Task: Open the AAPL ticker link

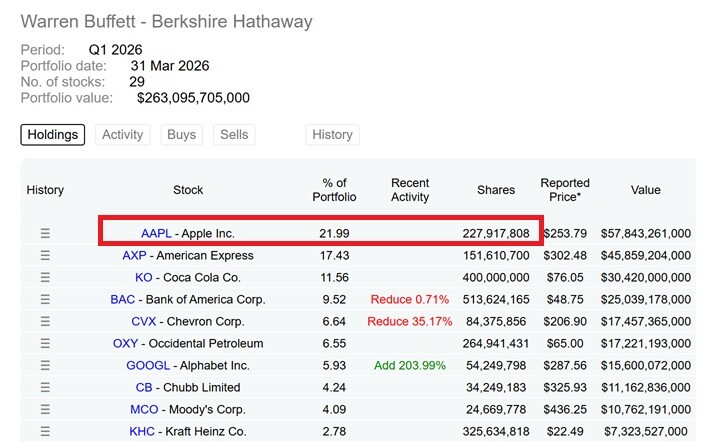Action: tap(156, 233)
